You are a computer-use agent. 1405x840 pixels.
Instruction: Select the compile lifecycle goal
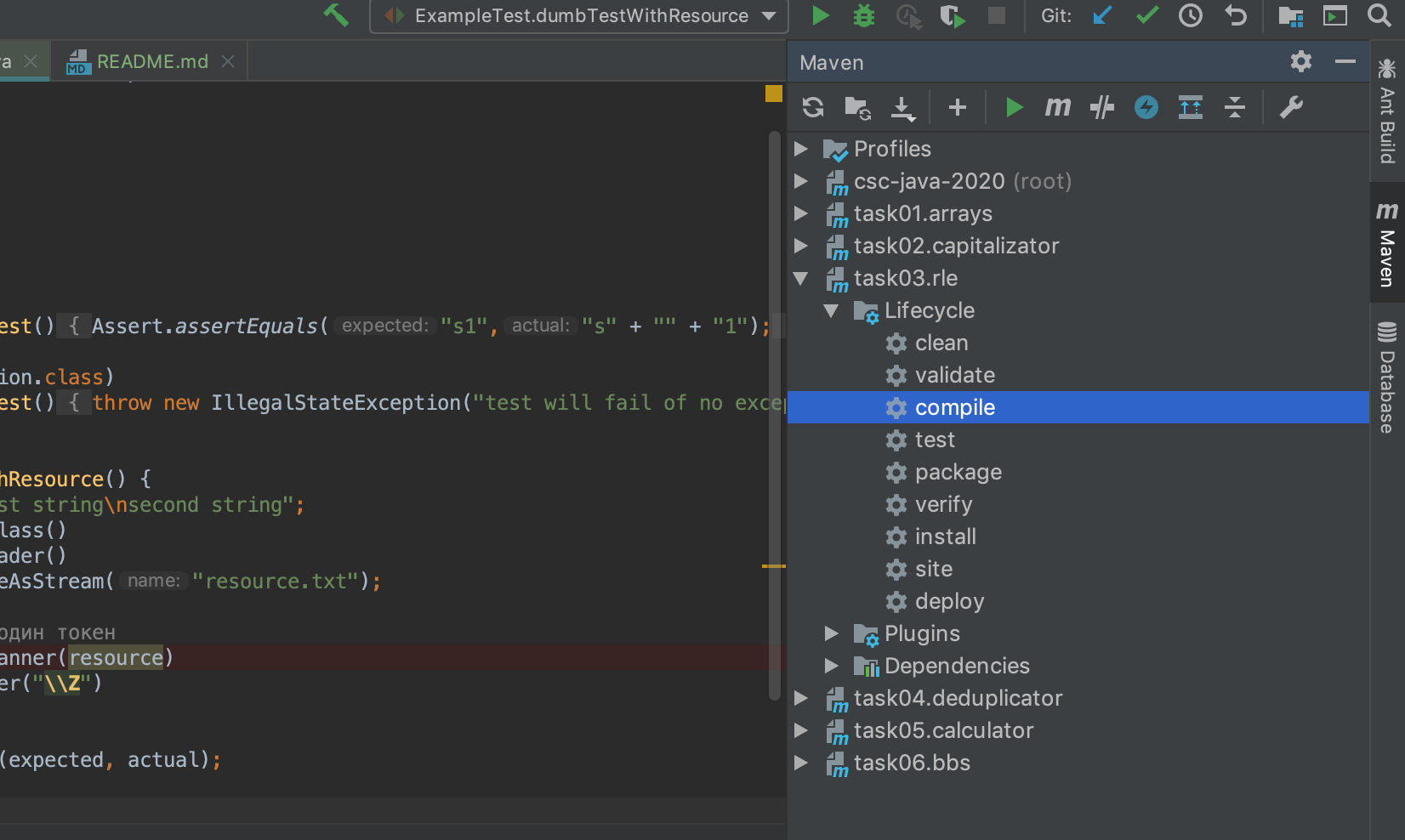1078,407
